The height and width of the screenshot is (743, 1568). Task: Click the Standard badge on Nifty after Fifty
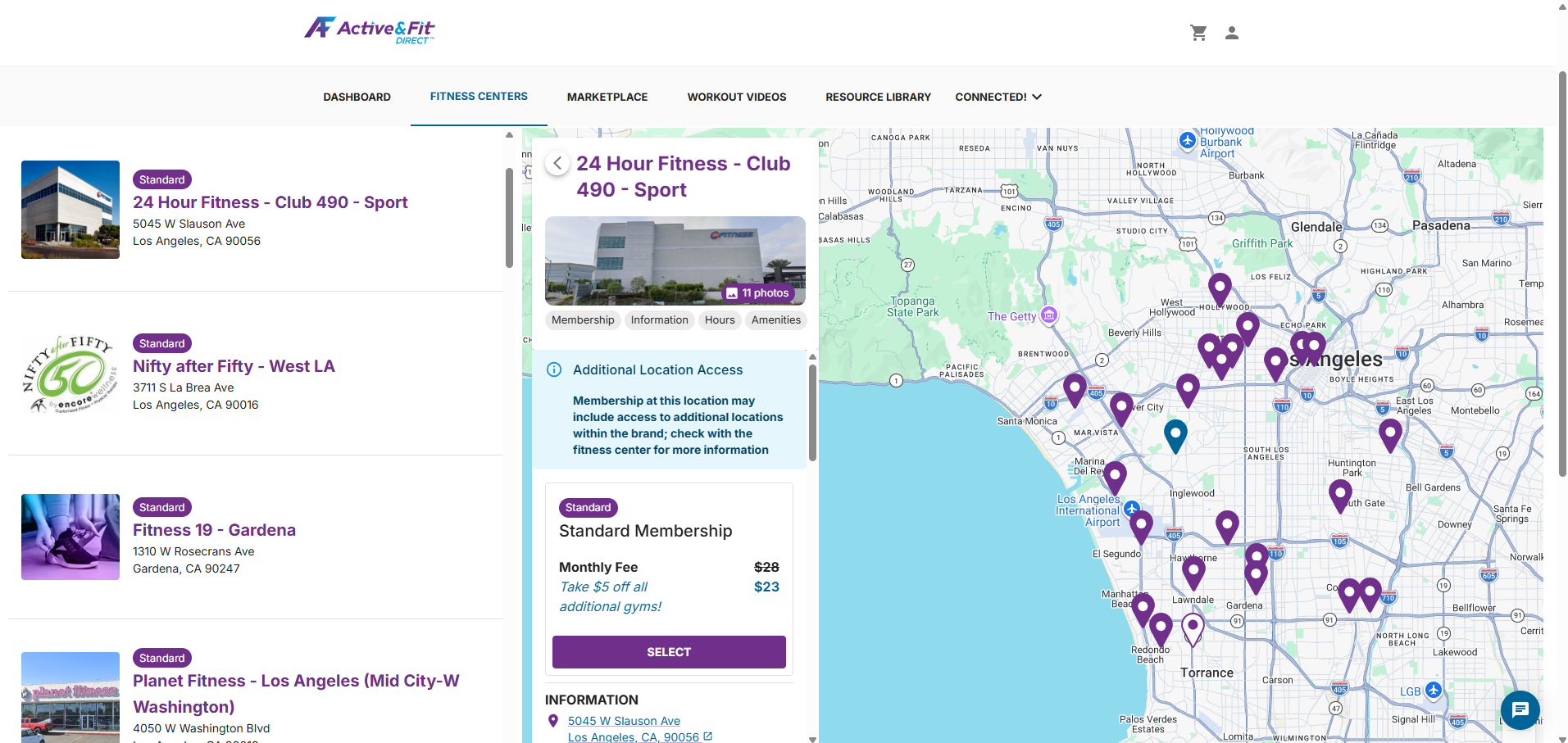[x=161, y=343]
